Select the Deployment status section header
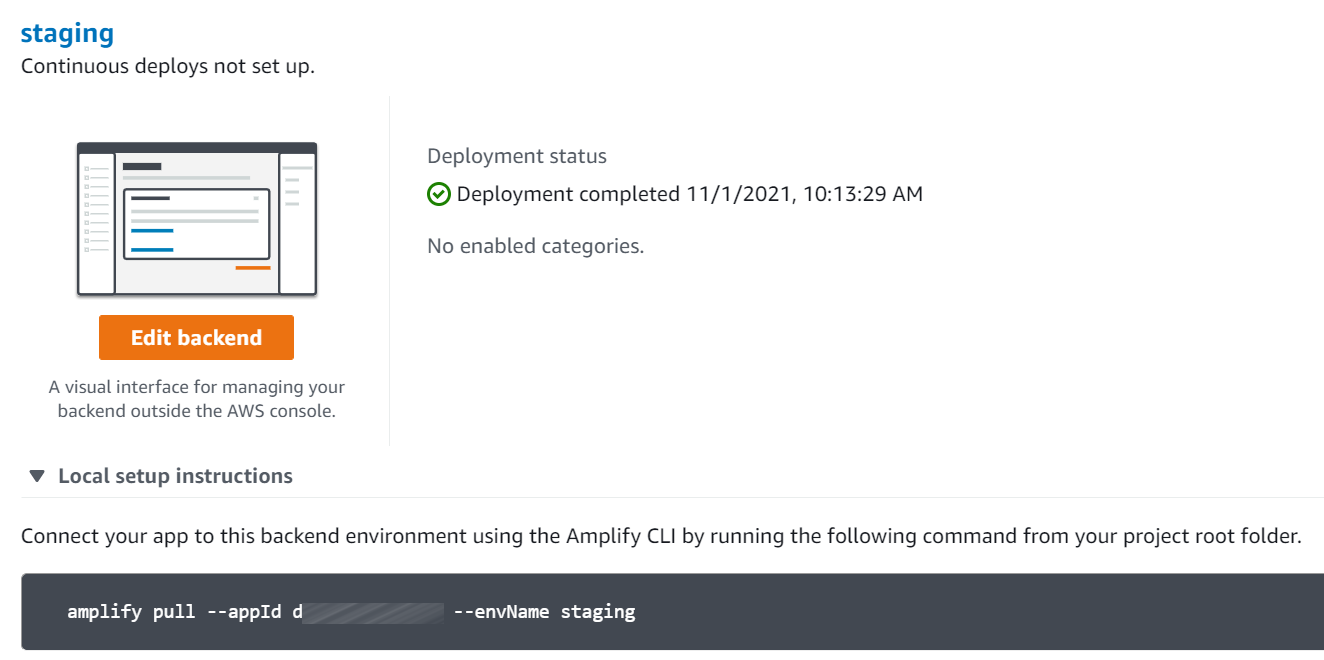 (516, 155)
